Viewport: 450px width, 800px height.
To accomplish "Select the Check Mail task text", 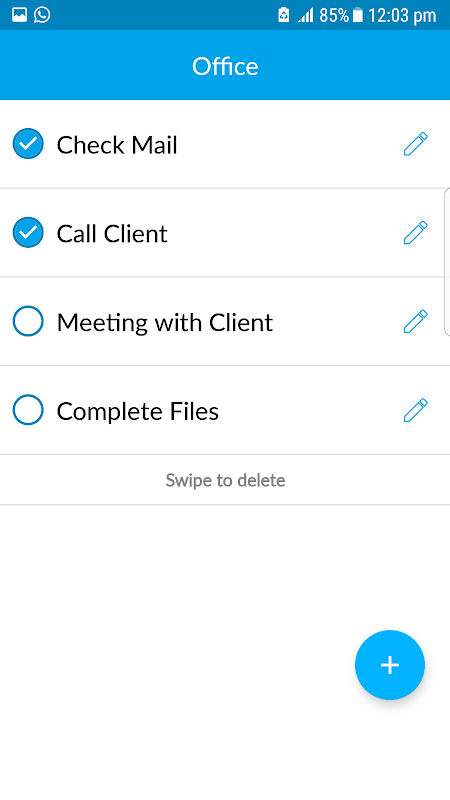I will pyautogui.click(x=117, y=145).
